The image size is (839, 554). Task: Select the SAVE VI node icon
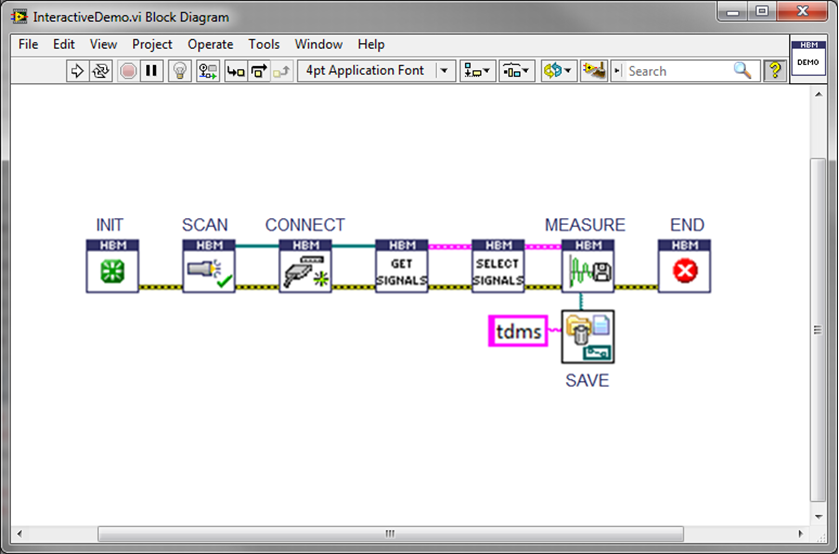coord(588,336)
